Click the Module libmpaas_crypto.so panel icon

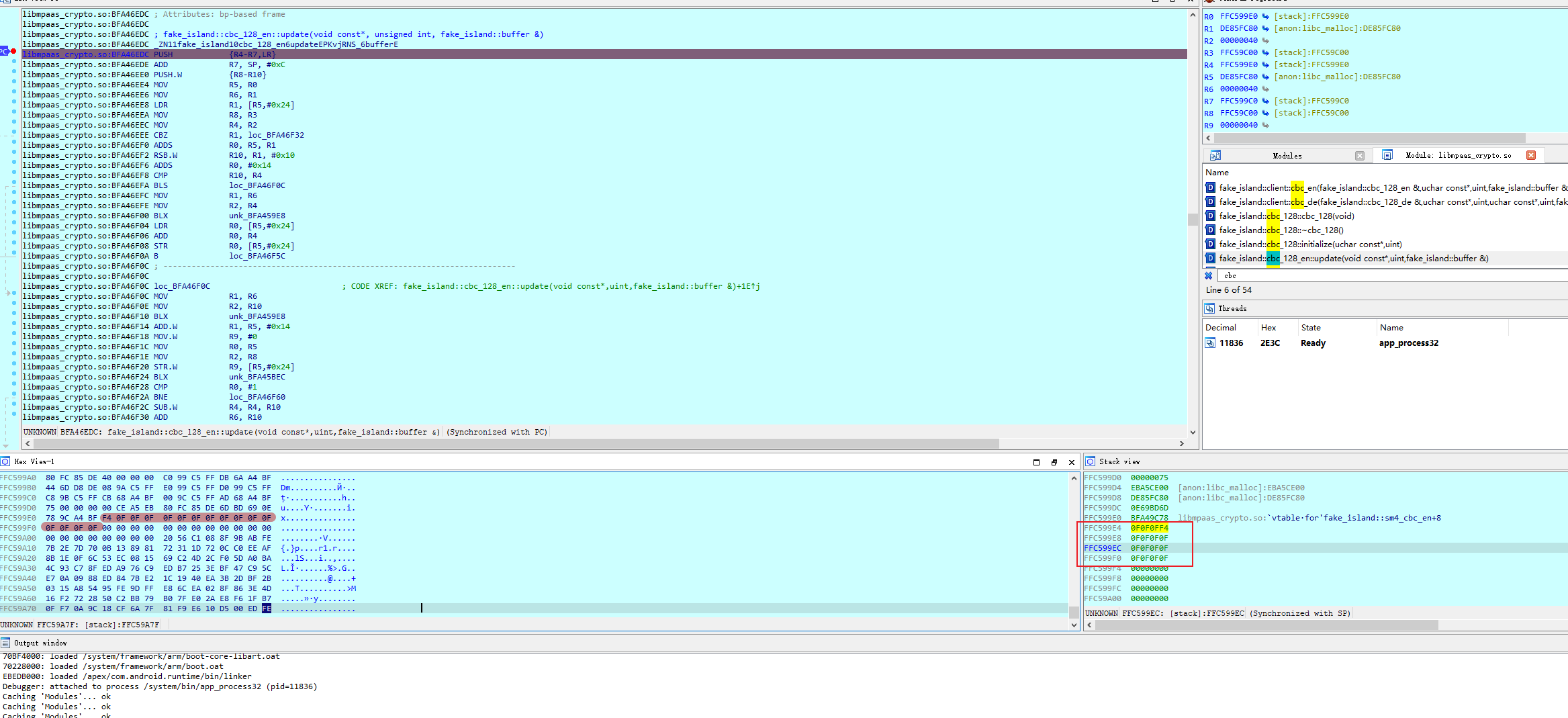coord(1387,155)
